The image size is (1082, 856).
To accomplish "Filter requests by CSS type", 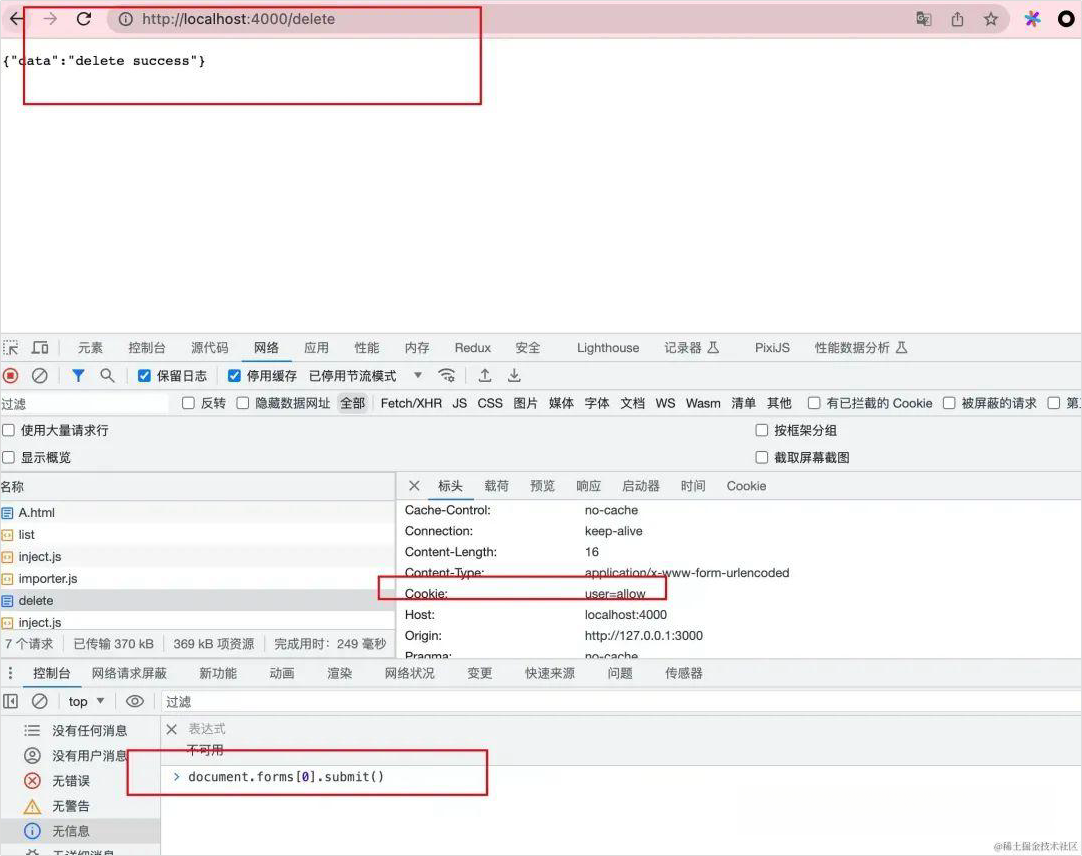I will 490,403.
